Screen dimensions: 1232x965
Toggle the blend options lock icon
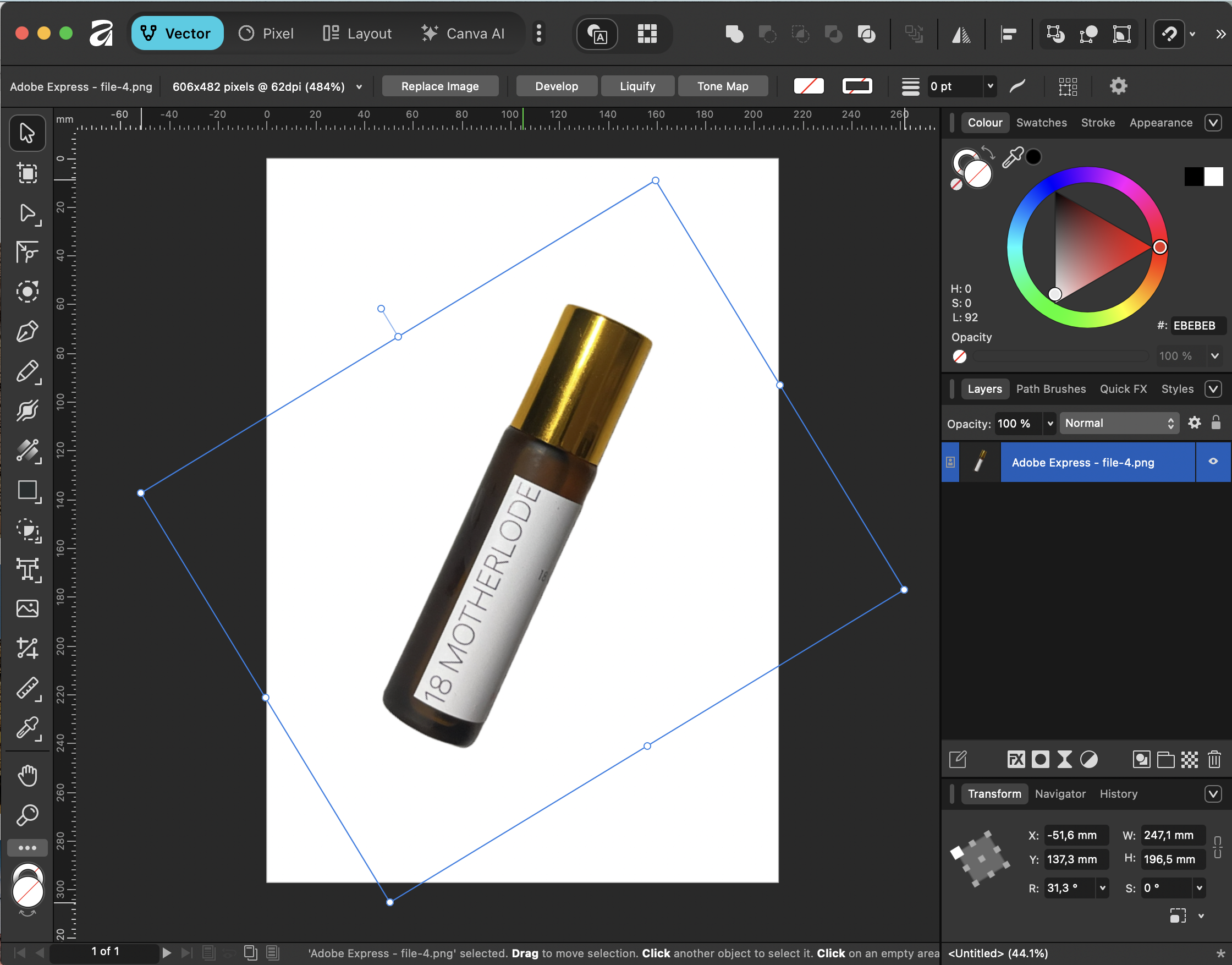pos(1217,423)
